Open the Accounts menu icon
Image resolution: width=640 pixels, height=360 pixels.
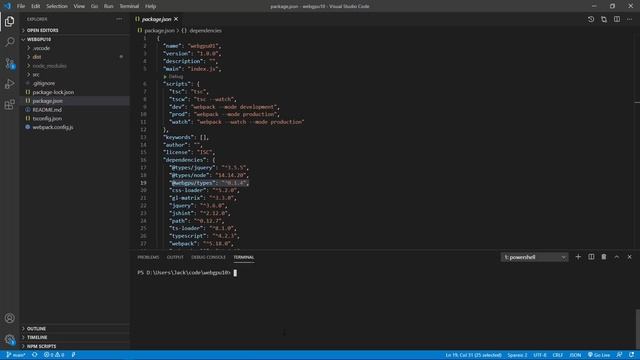tap(10, 318)
